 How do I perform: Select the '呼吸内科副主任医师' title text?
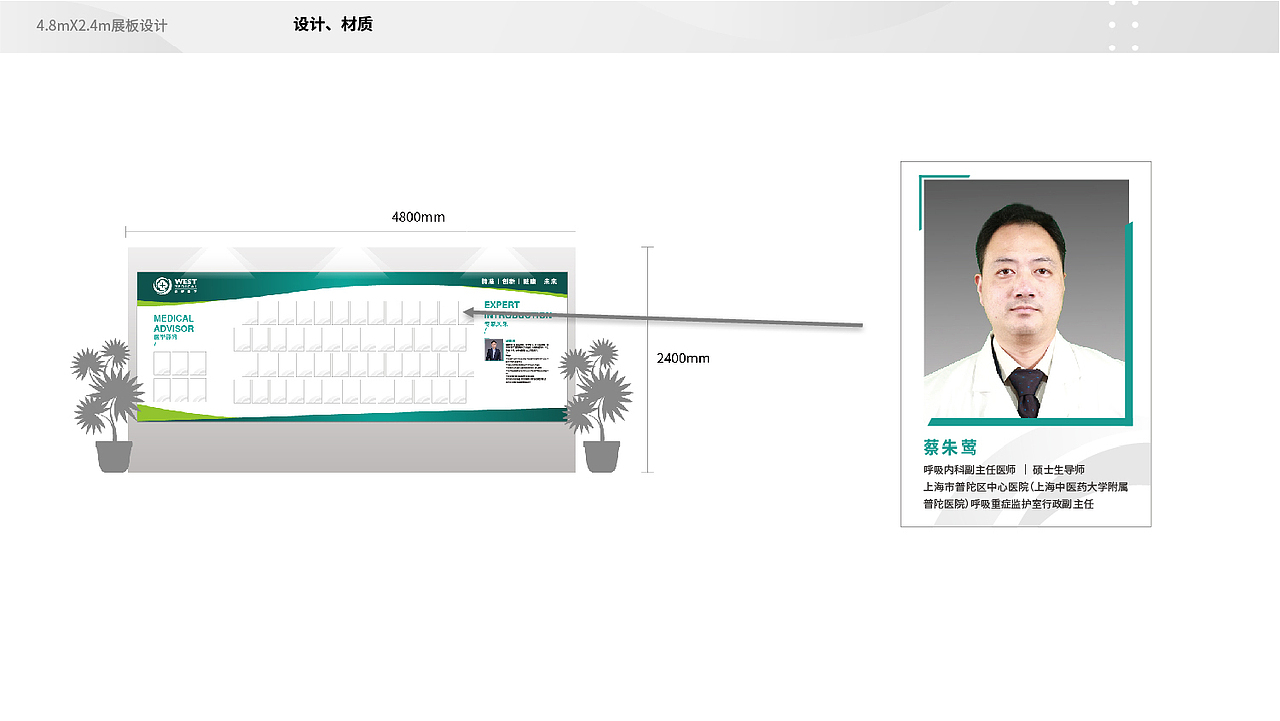click(969, 470)
